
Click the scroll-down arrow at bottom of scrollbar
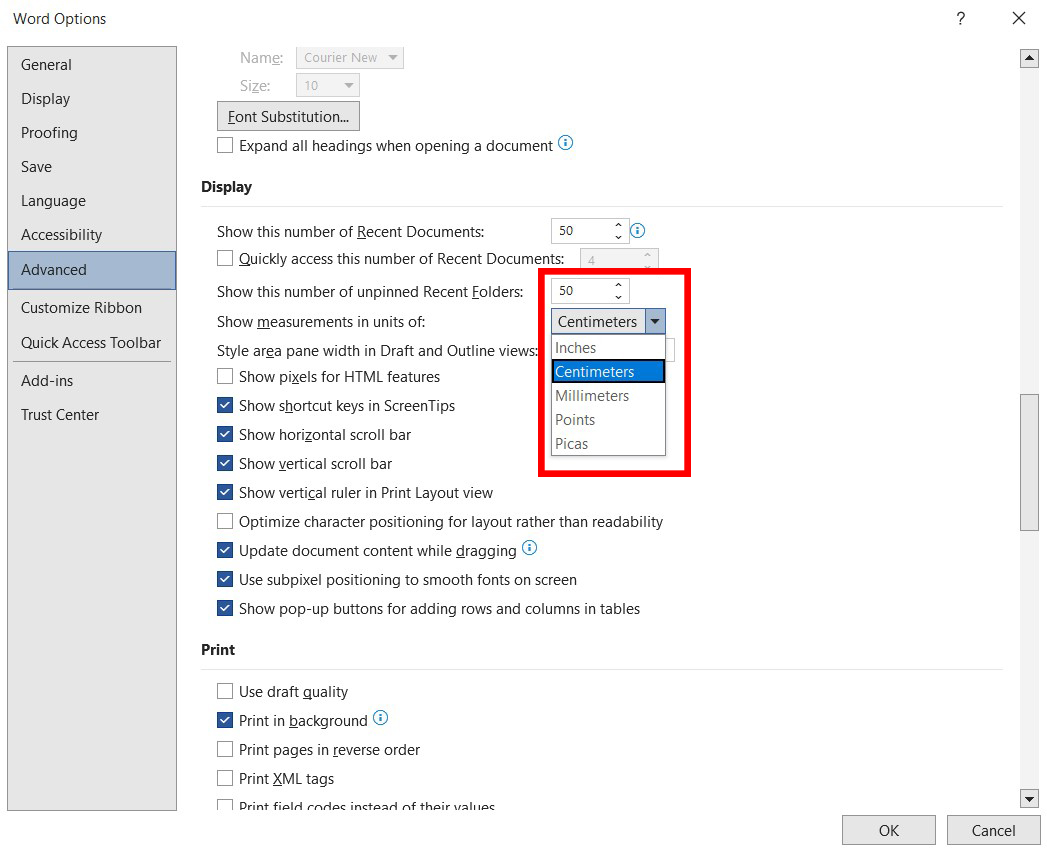click(1029, 798)
